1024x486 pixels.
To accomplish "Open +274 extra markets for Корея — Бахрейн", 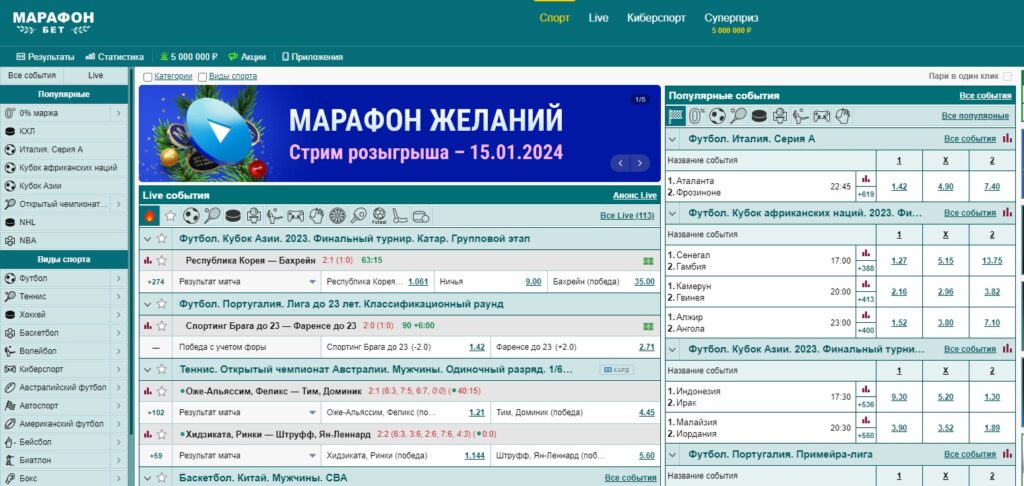I will click(x=155, y=282).
